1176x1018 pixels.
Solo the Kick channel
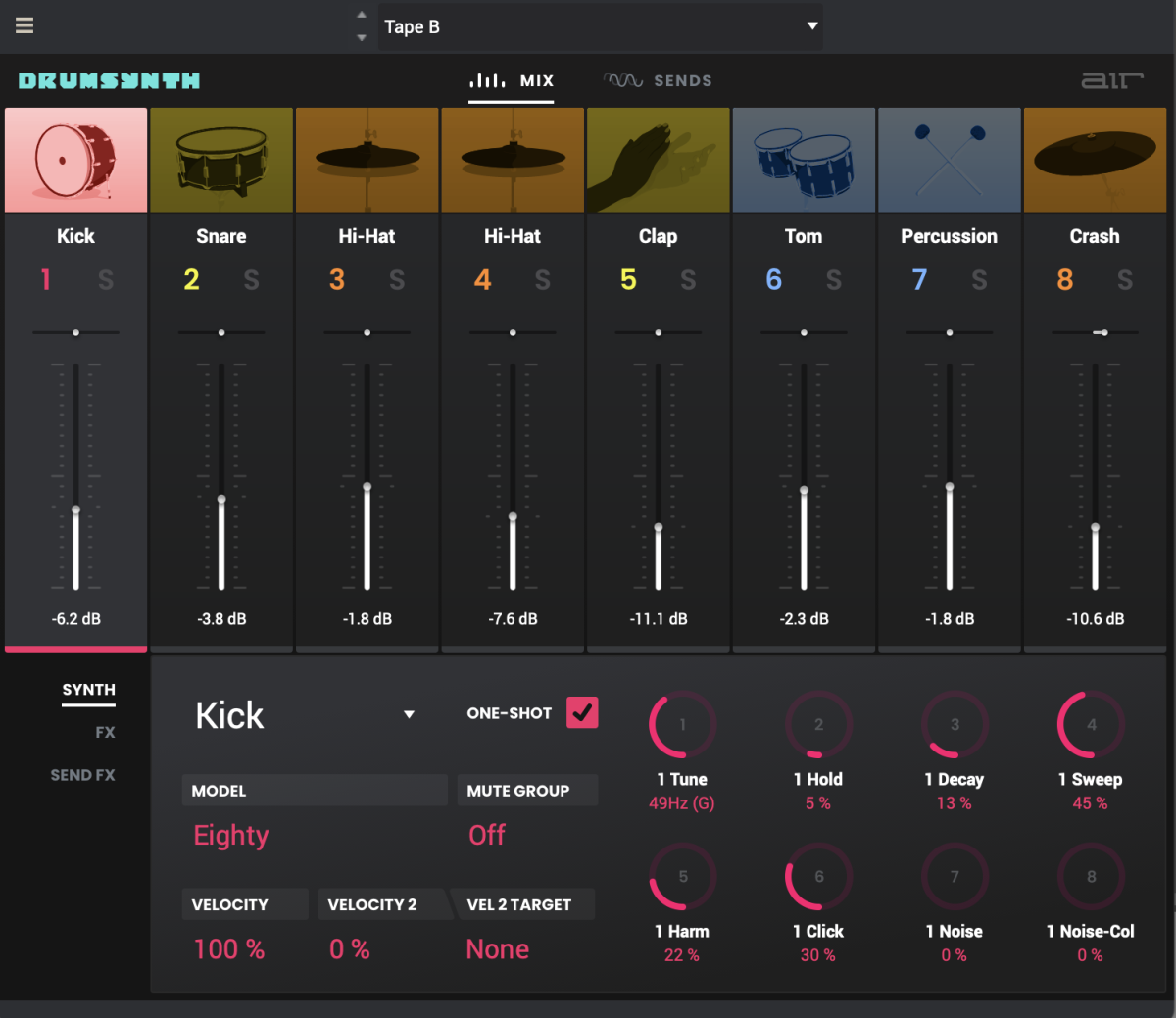106,280
